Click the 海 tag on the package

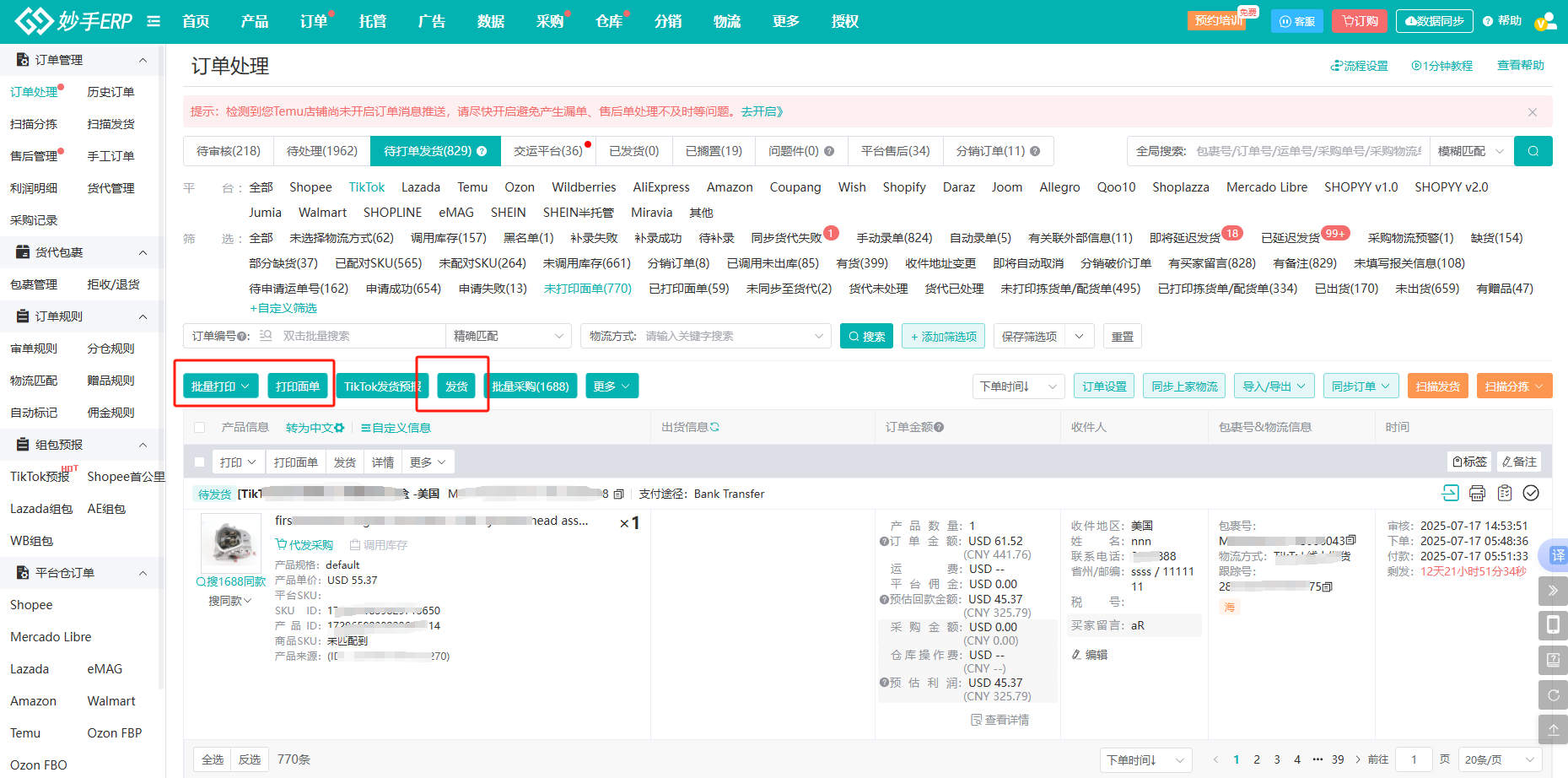(1229, 607)
